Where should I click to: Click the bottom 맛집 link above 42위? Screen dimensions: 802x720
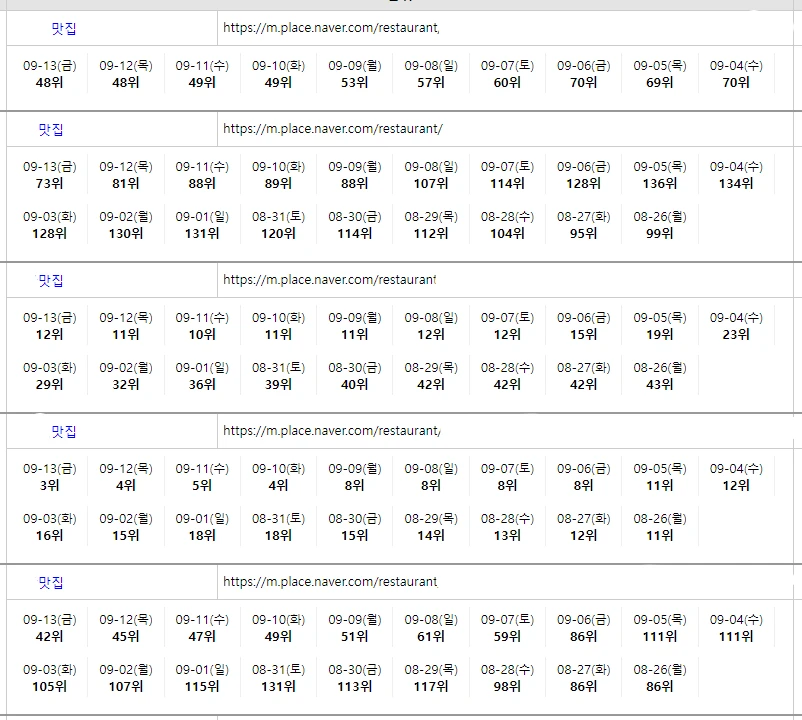click(51, 582)
